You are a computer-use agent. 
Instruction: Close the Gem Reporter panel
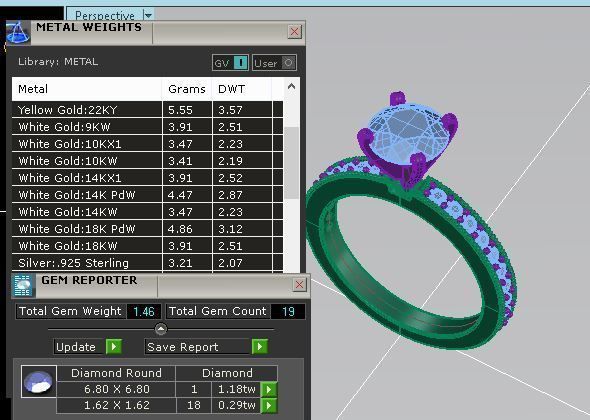click(x=300, y=285)
